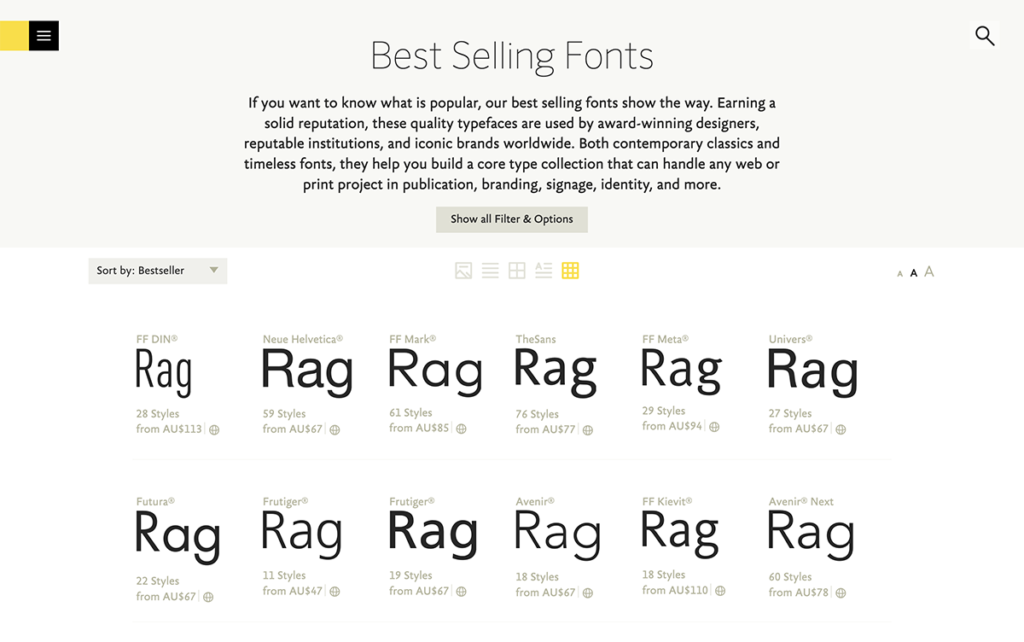This screenshot has width=1024, height=642.
Task: Click the web font globe icon for FF DIN
Action: point(214,430)
